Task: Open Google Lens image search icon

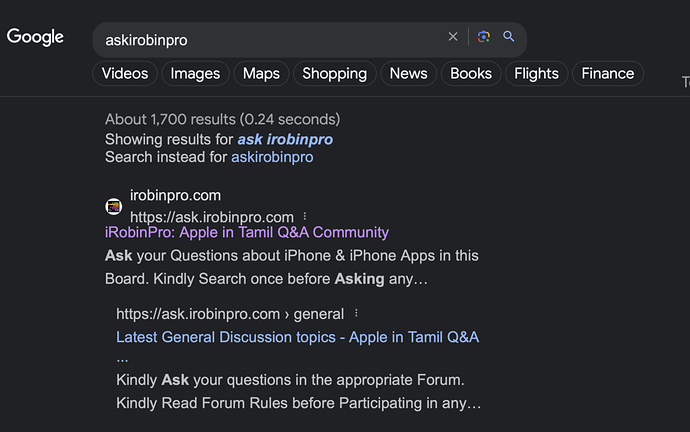Action: 484,37
